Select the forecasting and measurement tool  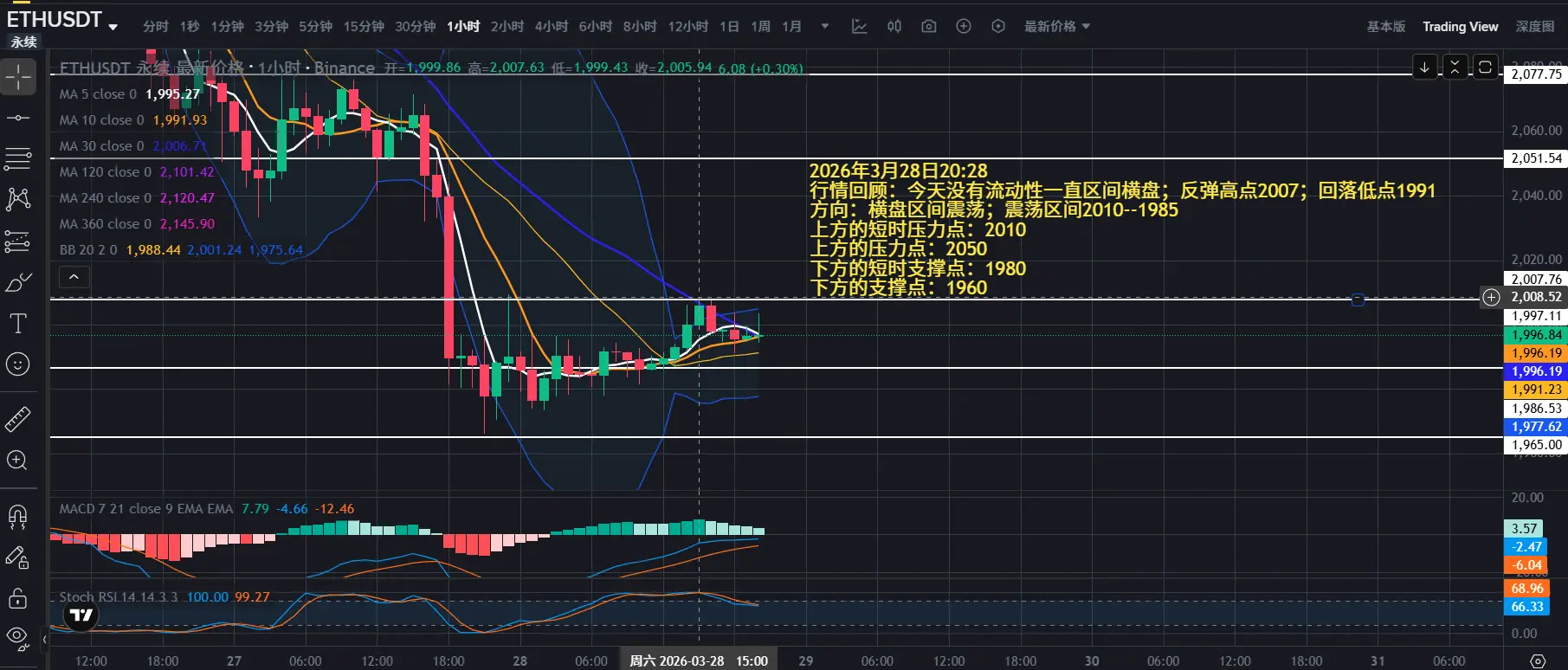(x=18, y=241)
